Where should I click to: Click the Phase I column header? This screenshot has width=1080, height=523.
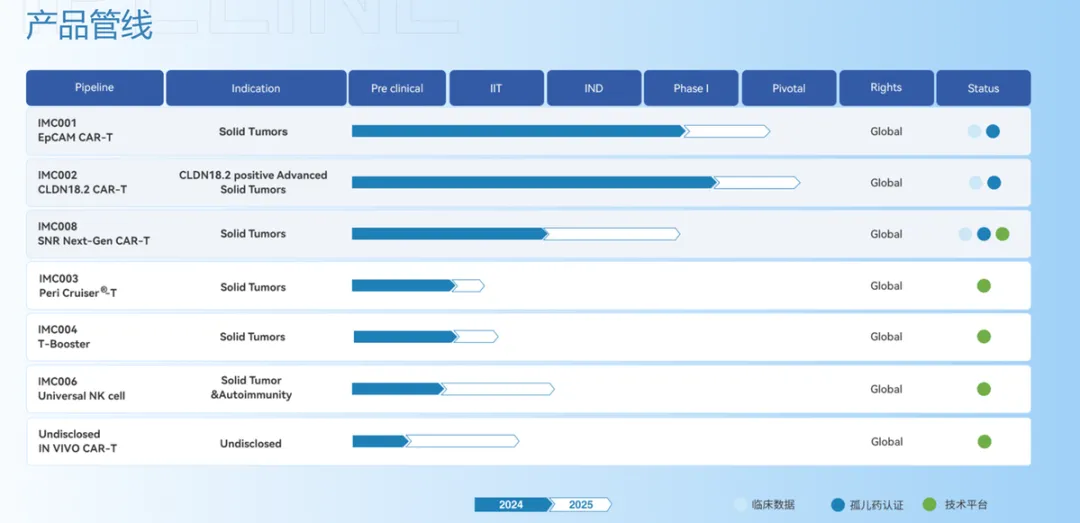pyautogui.click(x=690, y=88)
